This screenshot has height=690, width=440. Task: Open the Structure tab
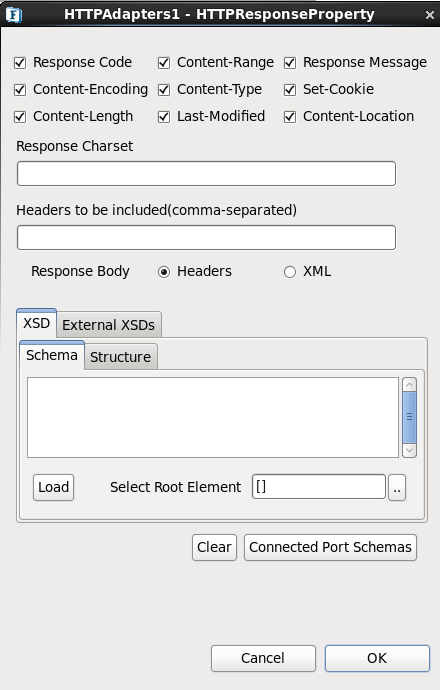point(121,357)
